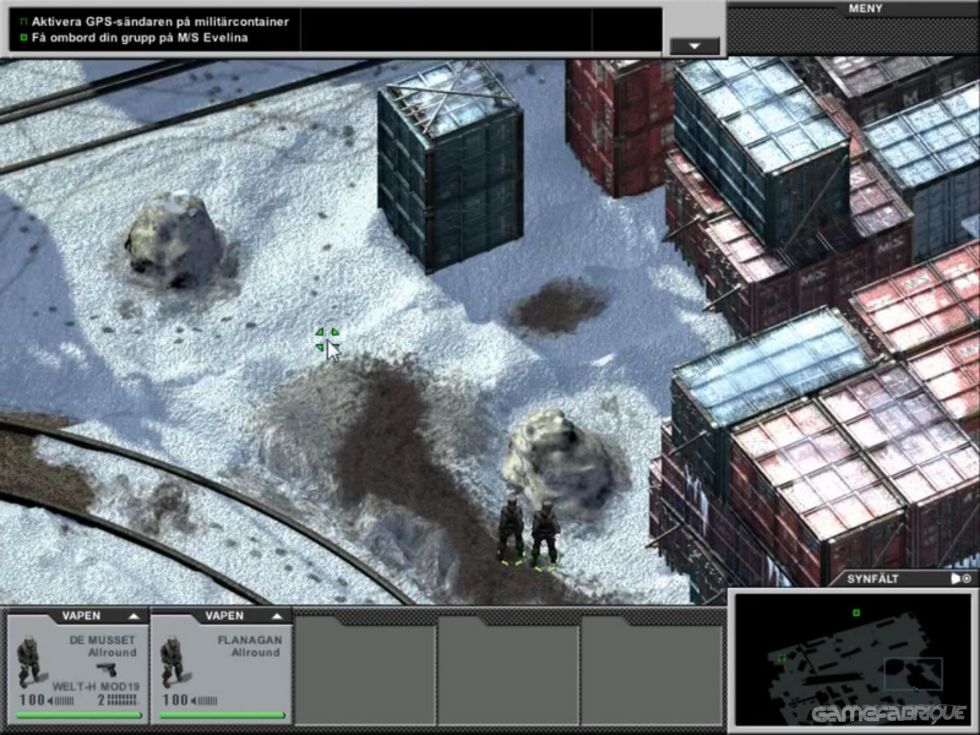This screenshot has height=735, width=980.
Task: Open De Musset's VAPEN tab
Action: (81, 616)
